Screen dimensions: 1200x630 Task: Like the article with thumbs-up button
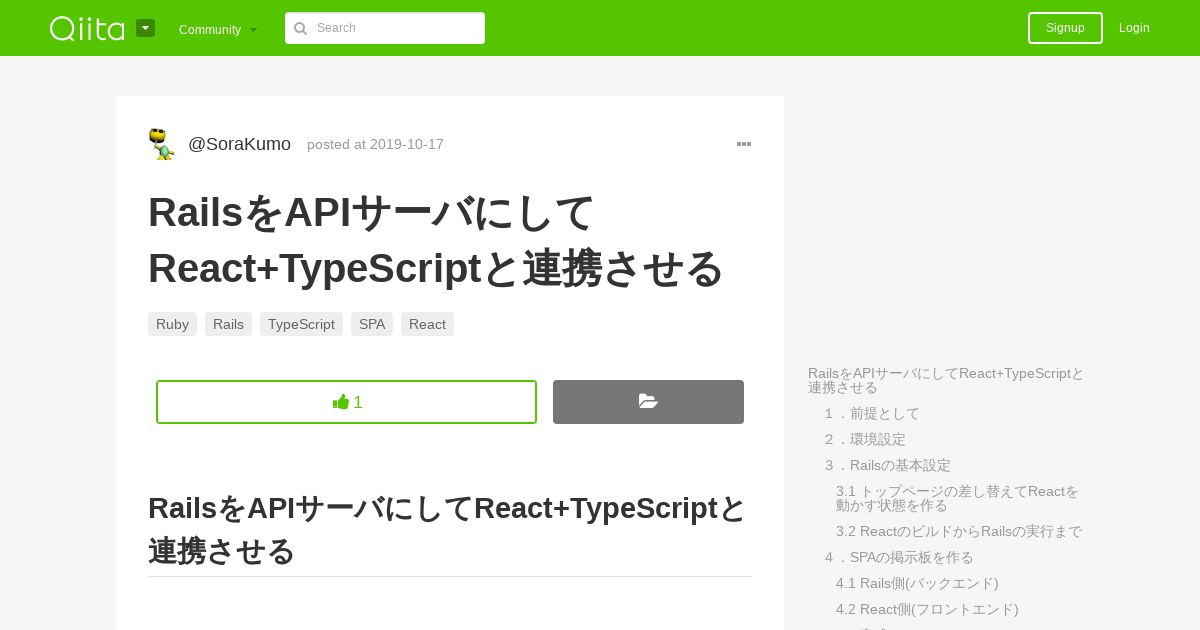[x=346, y=402]
